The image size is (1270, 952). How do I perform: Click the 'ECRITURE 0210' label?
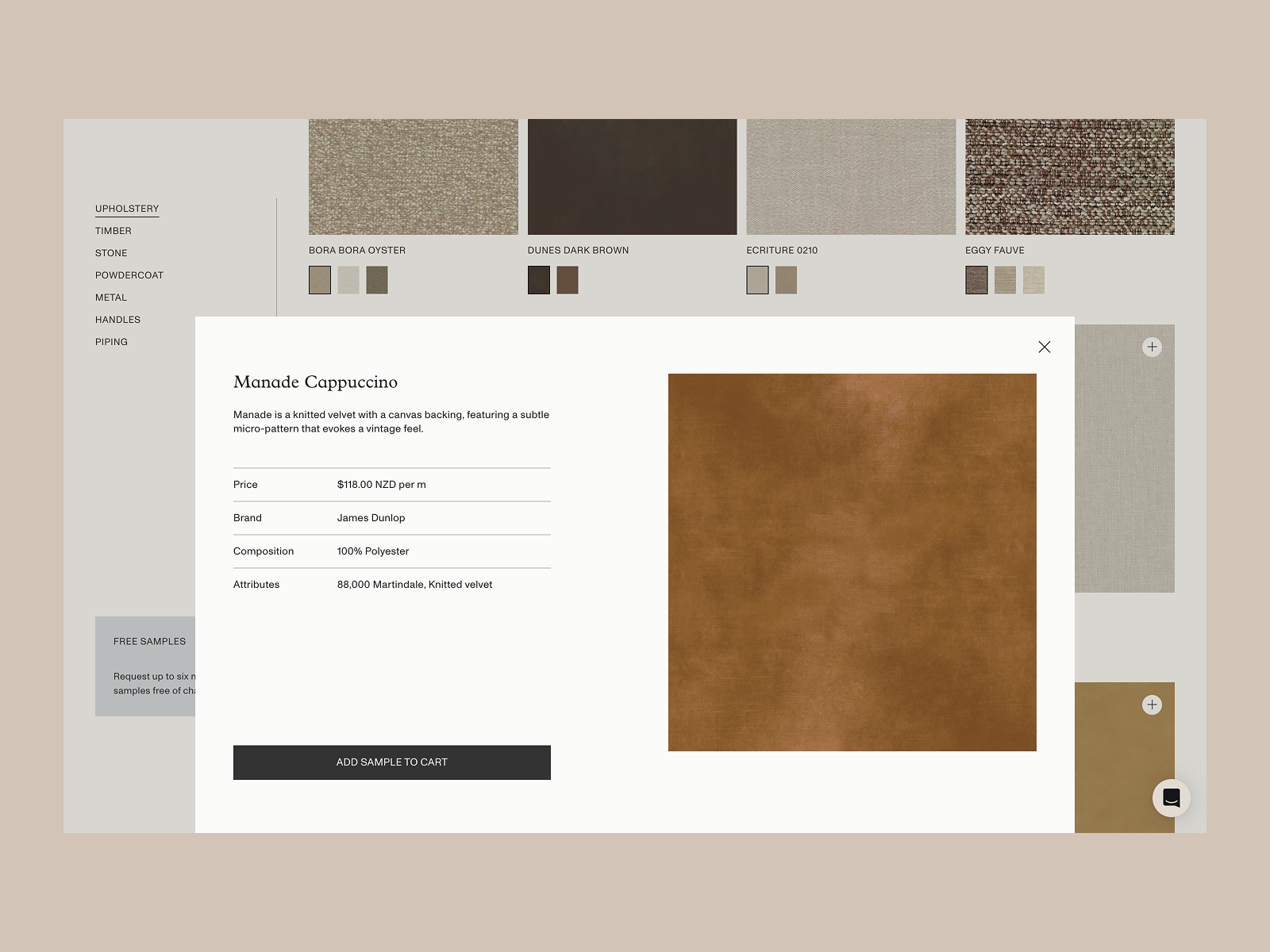pos(782,250)
